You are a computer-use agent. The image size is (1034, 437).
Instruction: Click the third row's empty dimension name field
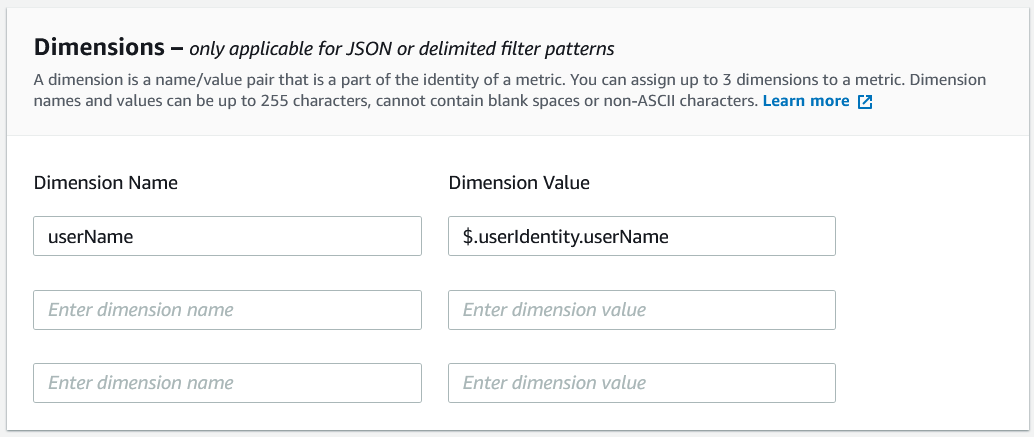click(227, 383)
